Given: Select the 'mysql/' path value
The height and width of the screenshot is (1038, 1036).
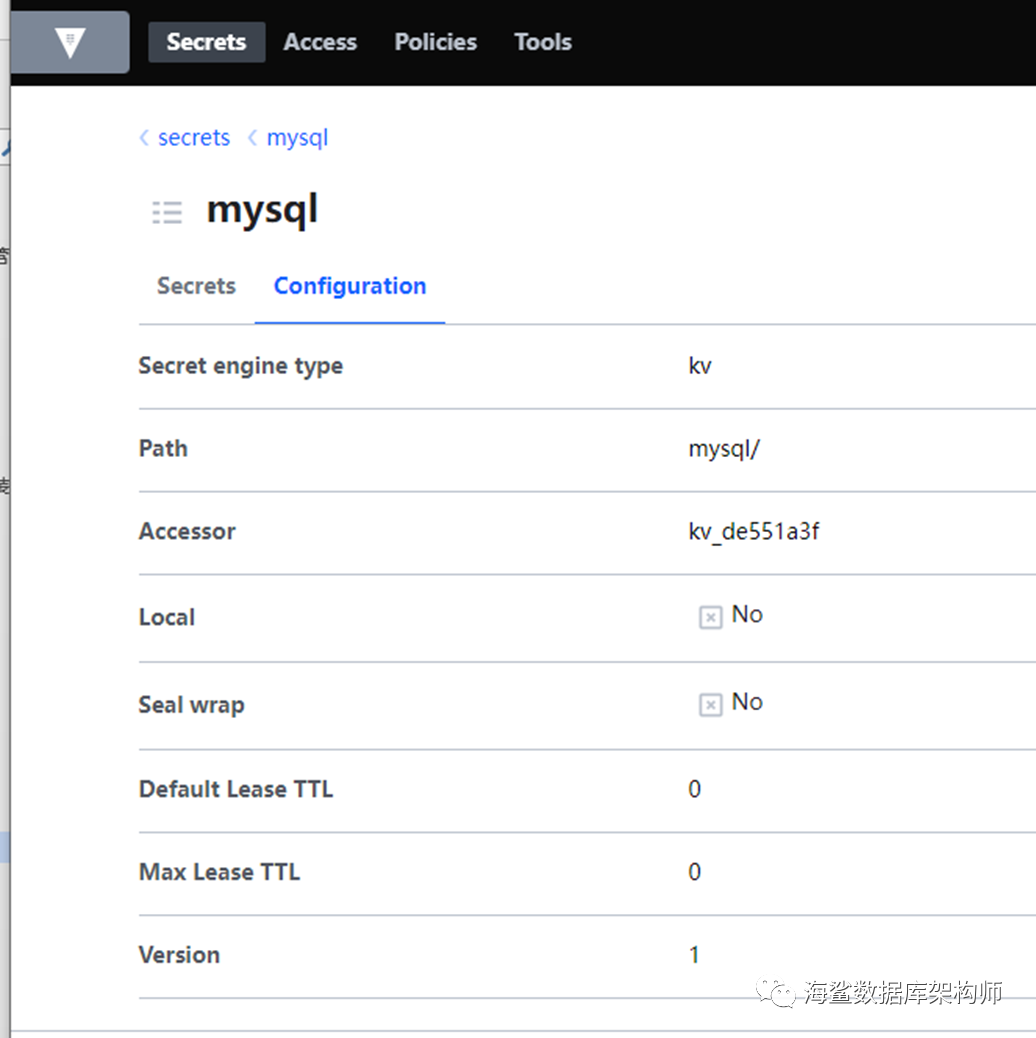Looking at the screenshot, I should (724, 449).
